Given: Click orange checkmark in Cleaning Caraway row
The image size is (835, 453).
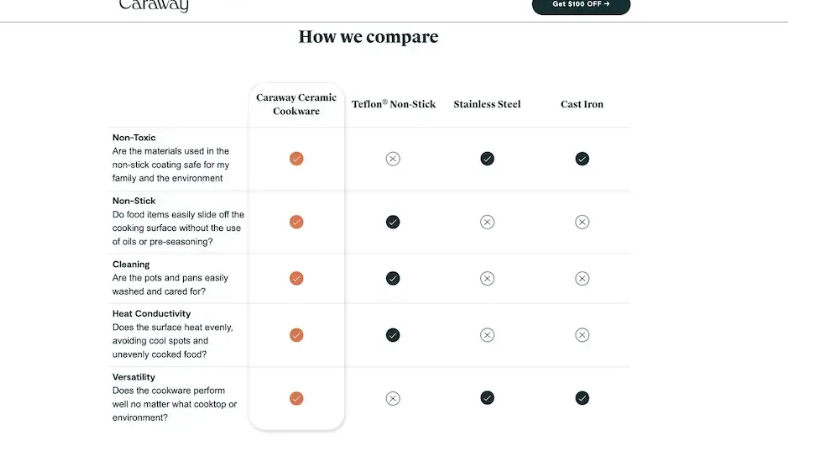Looking at the screenshot, I should (297, 278).
